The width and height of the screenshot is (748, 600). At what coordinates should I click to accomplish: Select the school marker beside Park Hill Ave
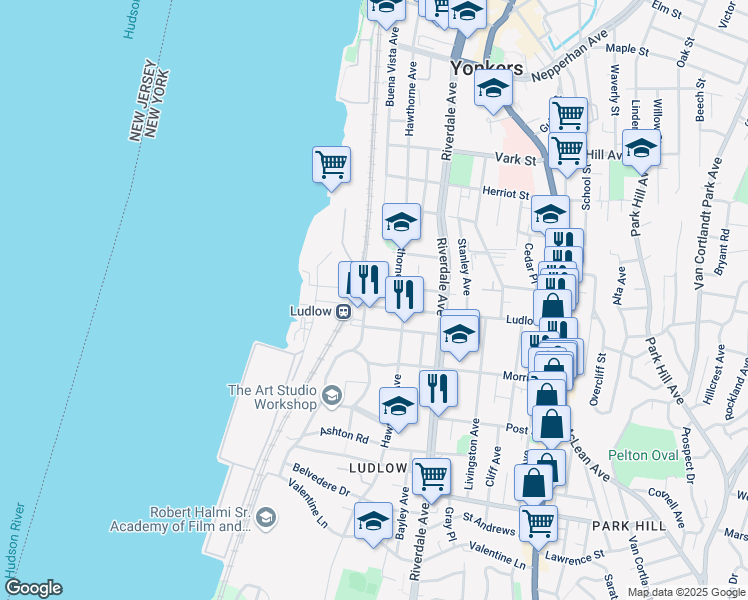pos(641,150)
